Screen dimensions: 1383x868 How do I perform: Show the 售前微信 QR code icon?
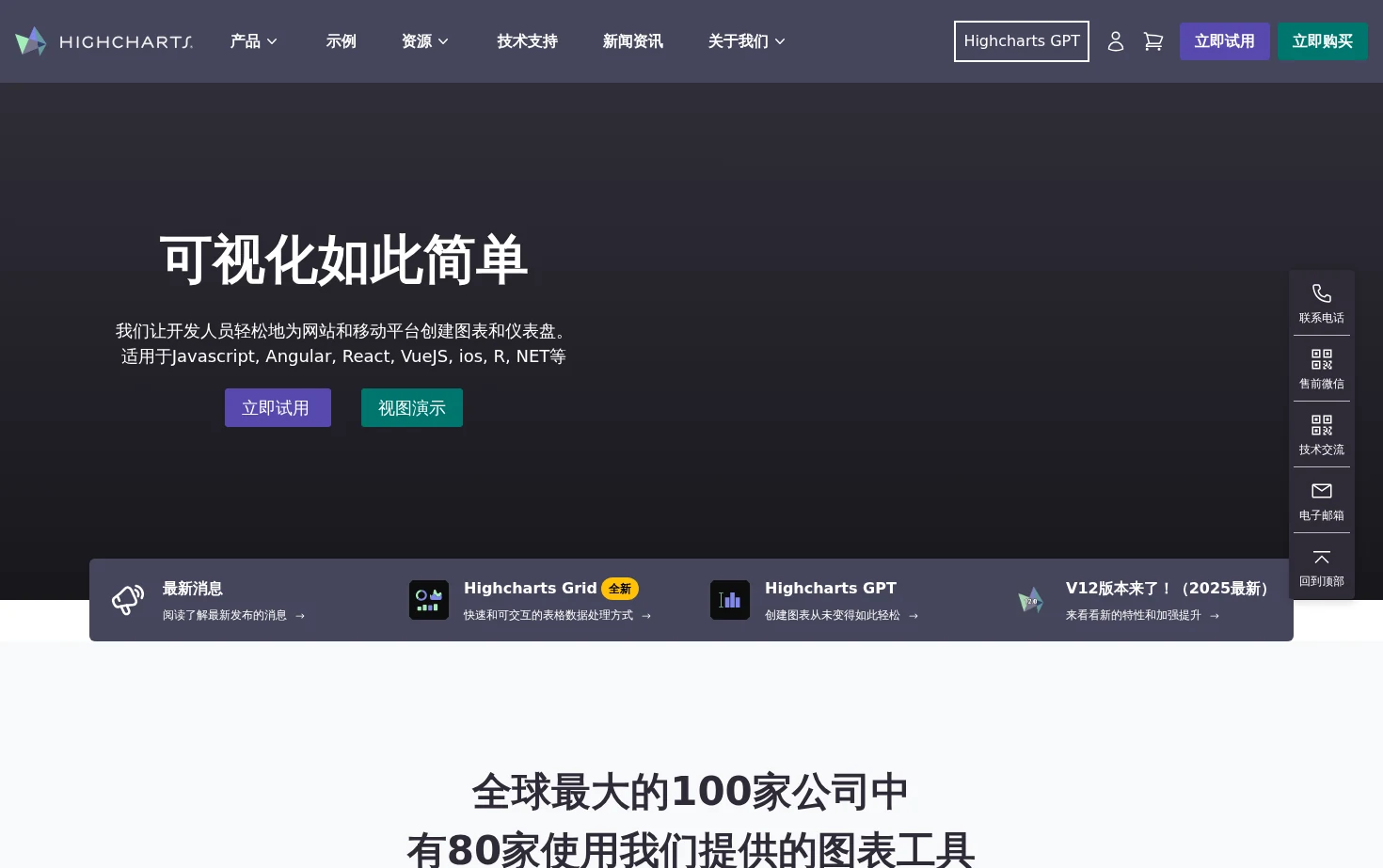[1322, 359]
